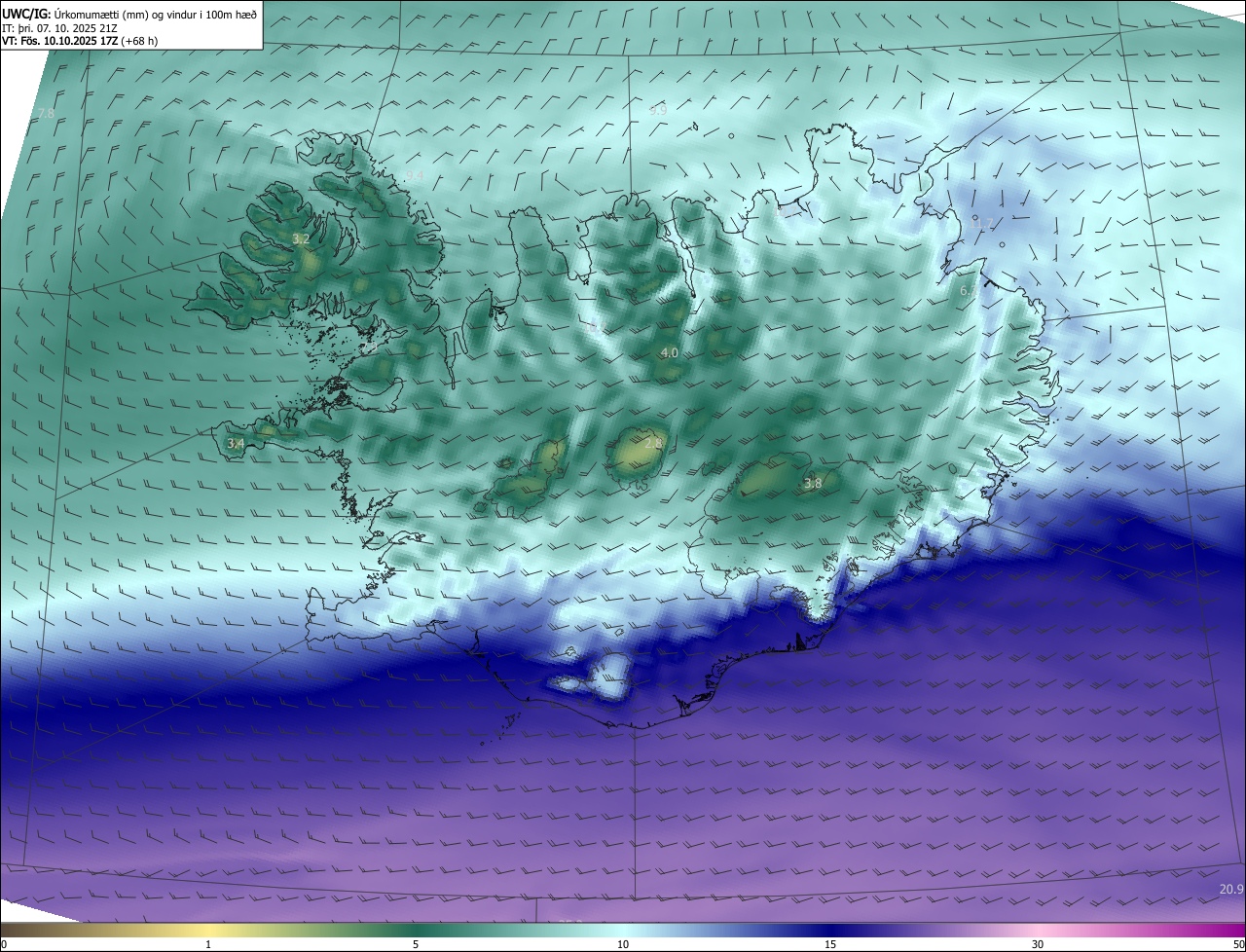This screenshot has width=1246, height=952.
Task: Click the 50 tick on the color scale
Action: tap(1238, 944)
